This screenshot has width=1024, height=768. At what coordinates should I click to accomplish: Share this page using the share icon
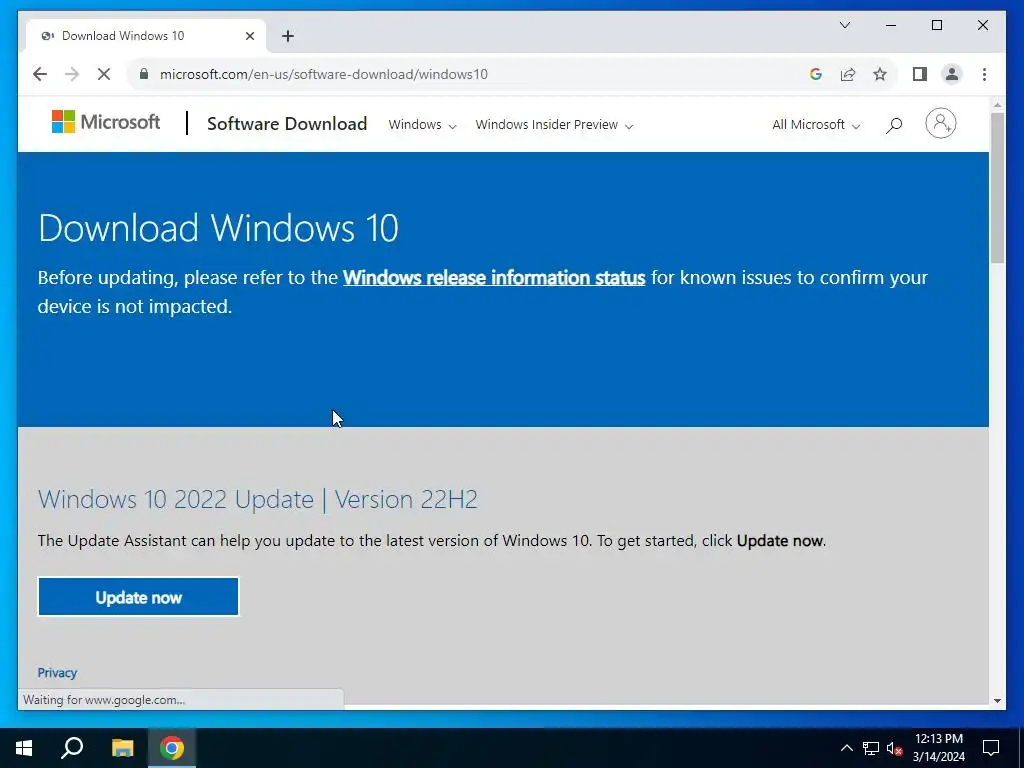pos(848,74)
